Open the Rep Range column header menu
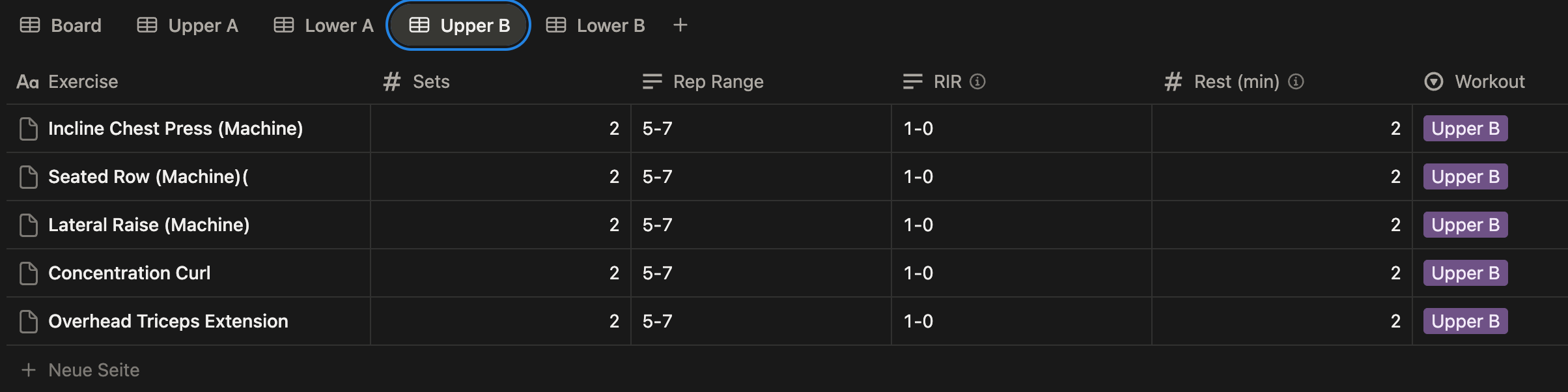The width and height of the screenshot is (1568, 392). coord(718,81)
